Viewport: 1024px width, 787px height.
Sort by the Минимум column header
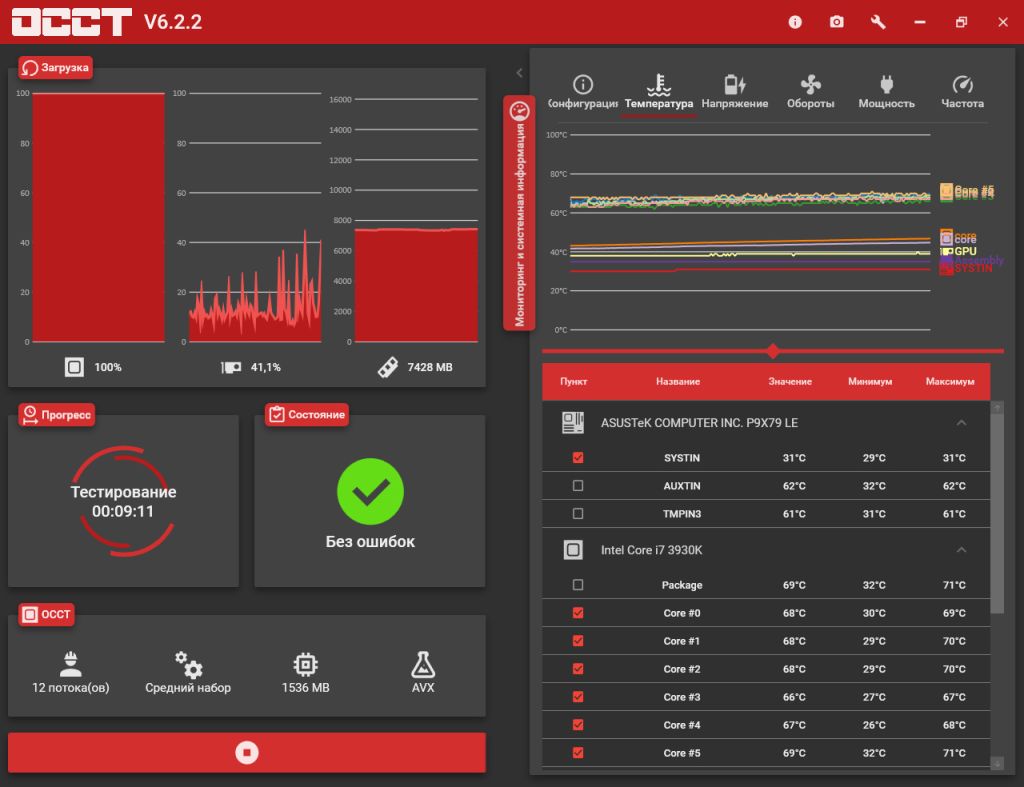[870, 381]
